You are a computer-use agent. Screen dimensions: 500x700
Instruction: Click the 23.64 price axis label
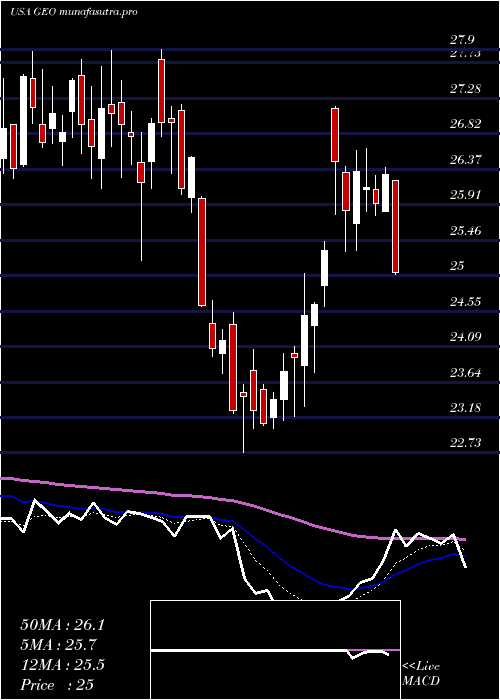click(465, 372)
